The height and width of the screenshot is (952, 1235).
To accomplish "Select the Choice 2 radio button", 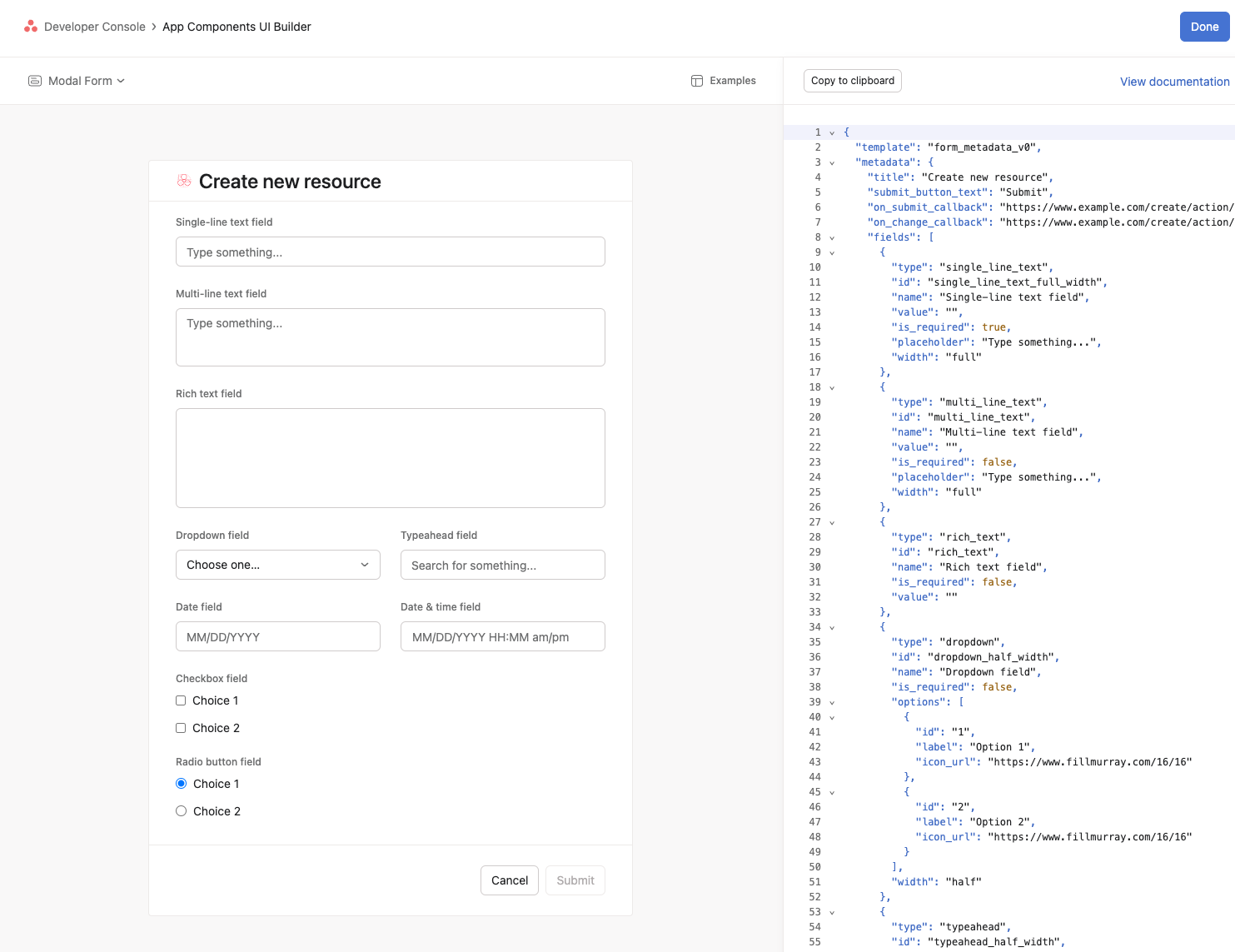I will point(181,811).
